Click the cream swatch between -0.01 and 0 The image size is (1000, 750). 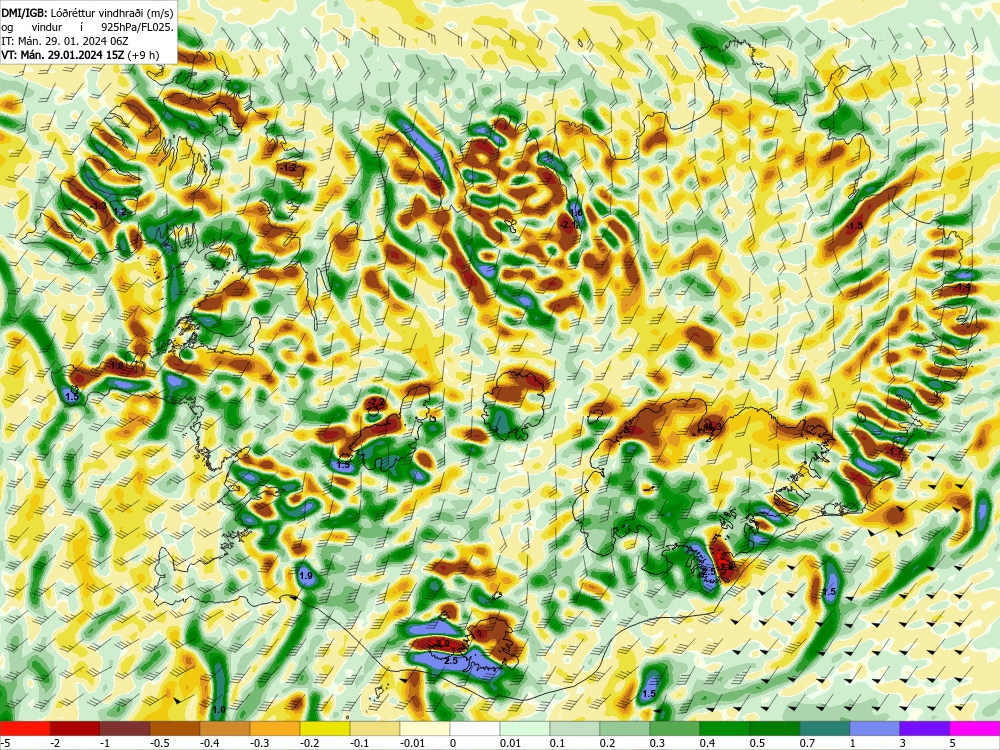point(425,728)
